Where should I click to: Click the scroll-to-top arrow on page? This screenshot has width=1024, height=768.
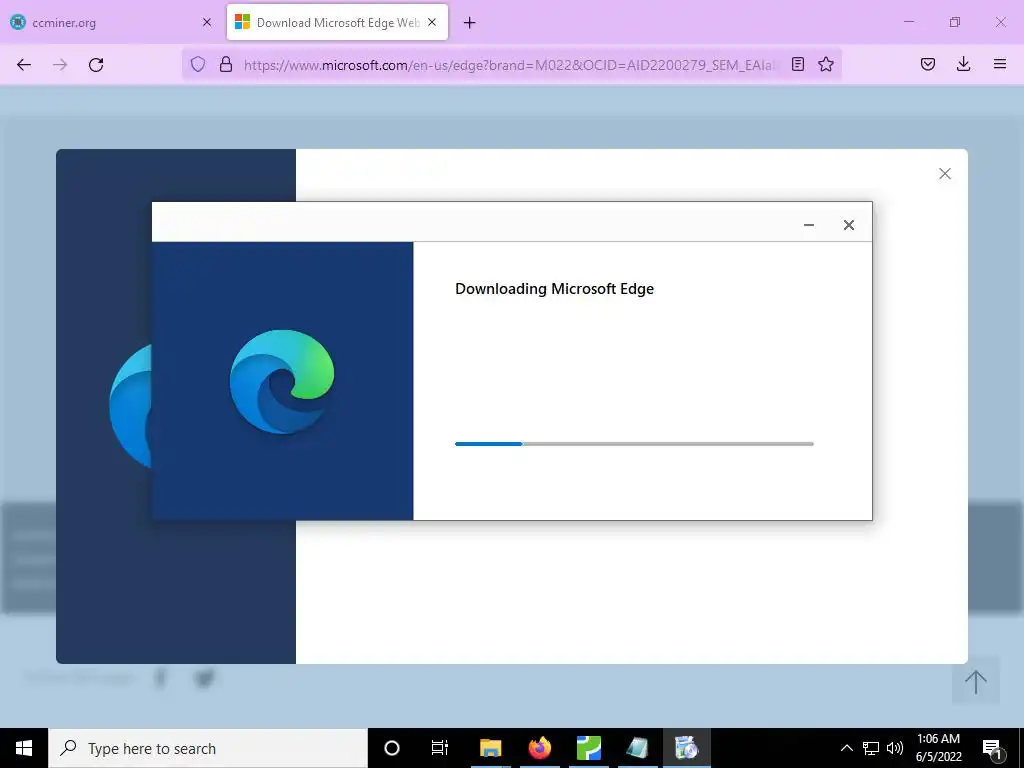[x=976, y=682]
